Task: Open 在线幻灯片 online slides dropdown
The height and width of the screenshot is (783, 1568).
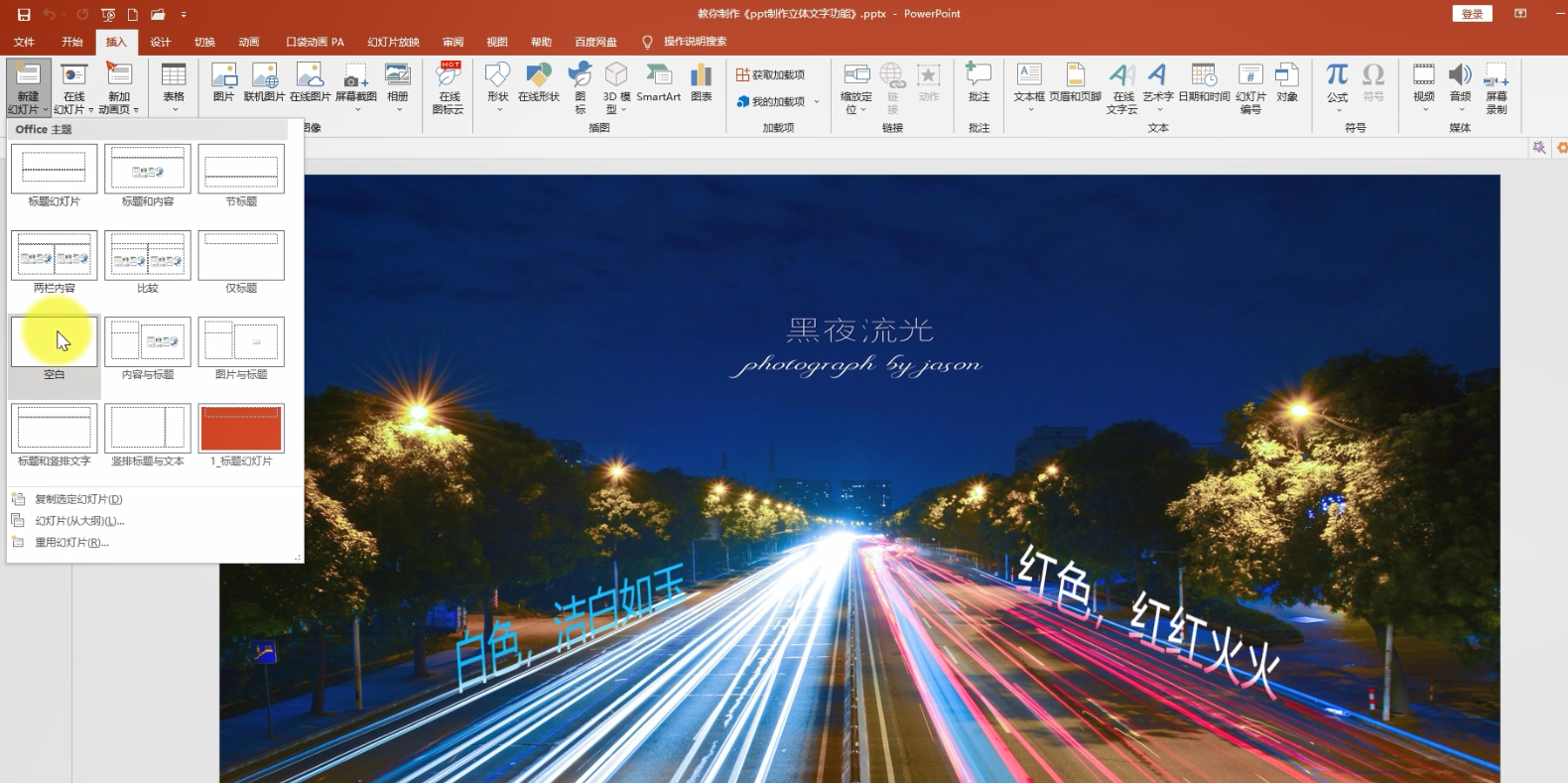Action: pyautogui.click(x=74, y=87)
